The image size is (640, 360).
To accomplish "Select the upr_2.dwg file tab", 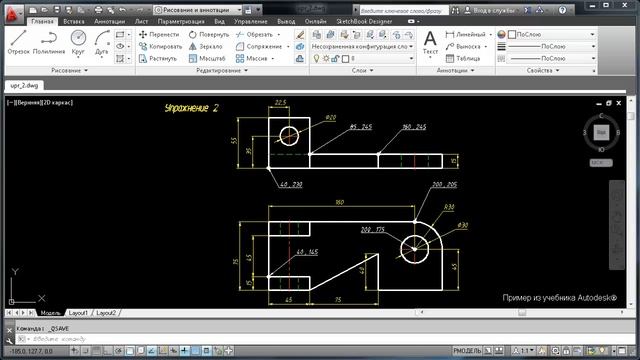I will (24, 85).
